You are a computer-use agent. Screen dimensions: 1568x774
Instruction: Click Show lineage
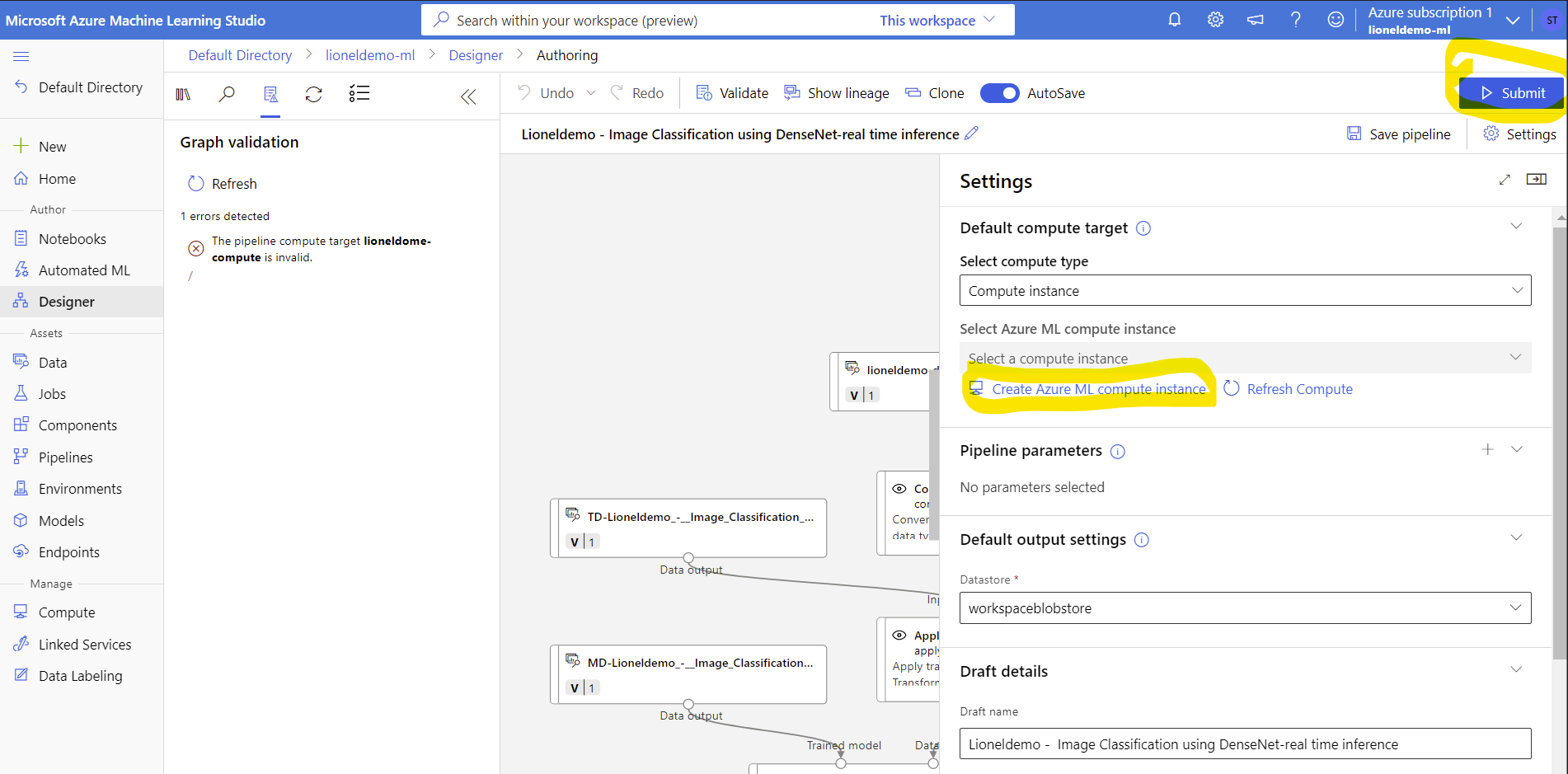point(837,93)
